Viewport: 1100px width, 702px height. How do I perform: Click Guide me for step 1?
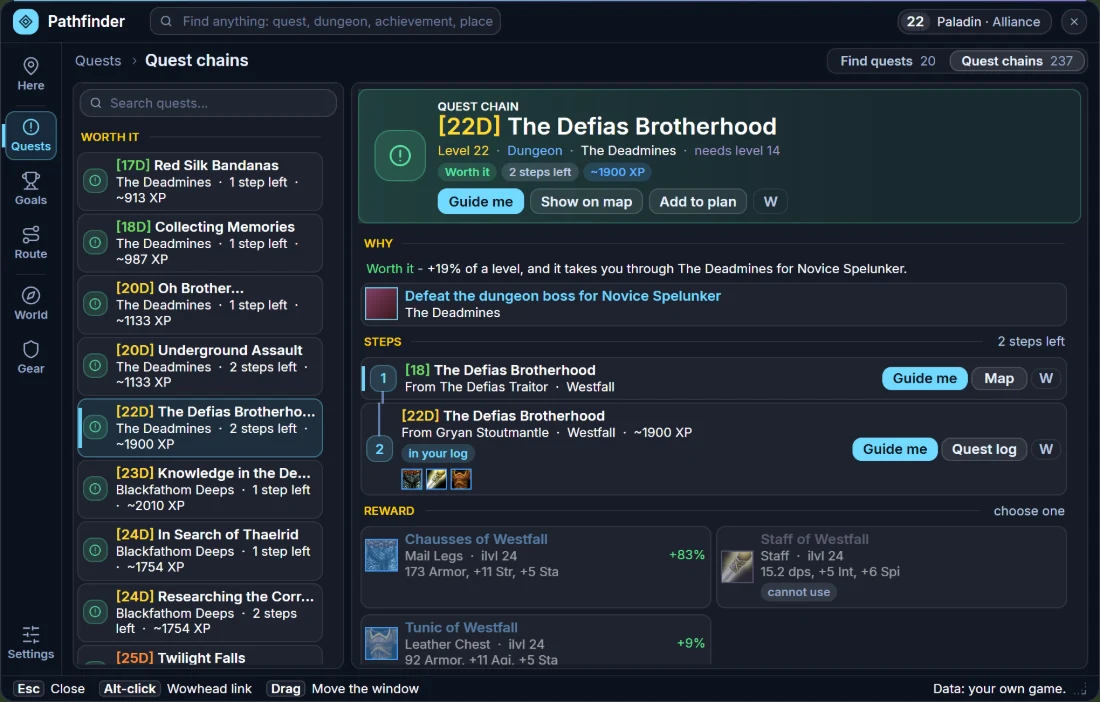point(925,378)
